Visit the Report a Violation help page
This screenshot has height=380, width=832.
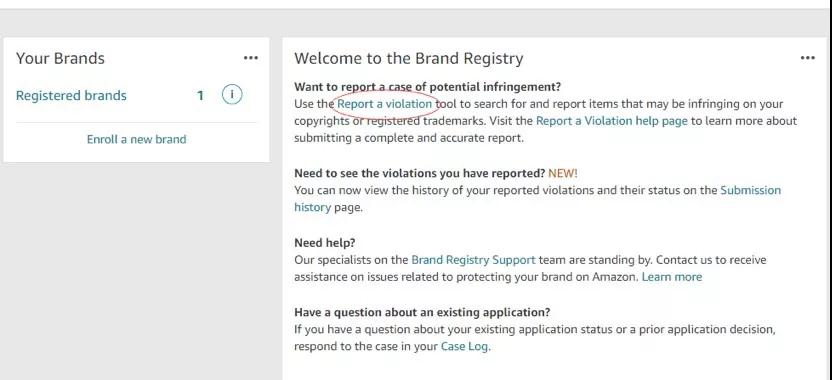pyautogui.click(x=611, y=121)
